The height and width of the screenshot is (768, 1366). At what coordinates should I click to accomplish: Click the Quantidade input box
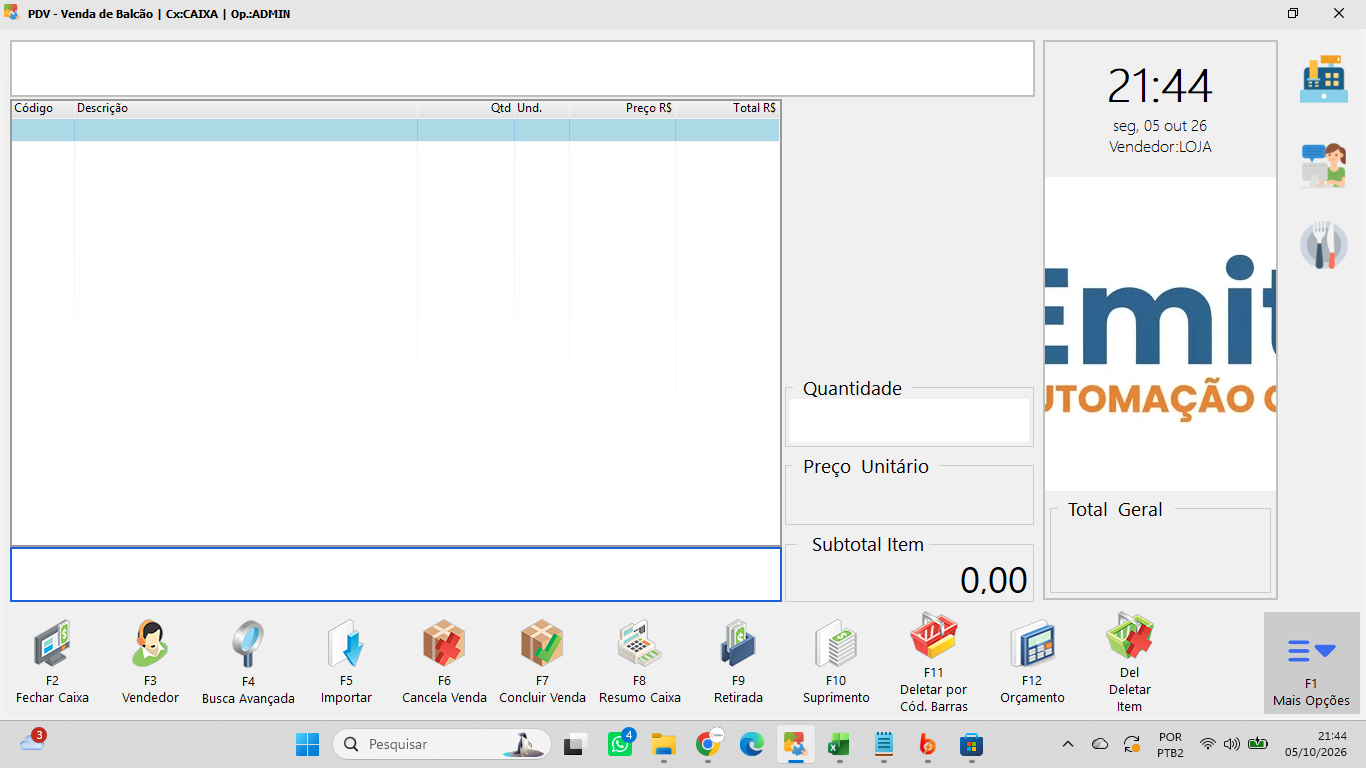pos(909,420)
